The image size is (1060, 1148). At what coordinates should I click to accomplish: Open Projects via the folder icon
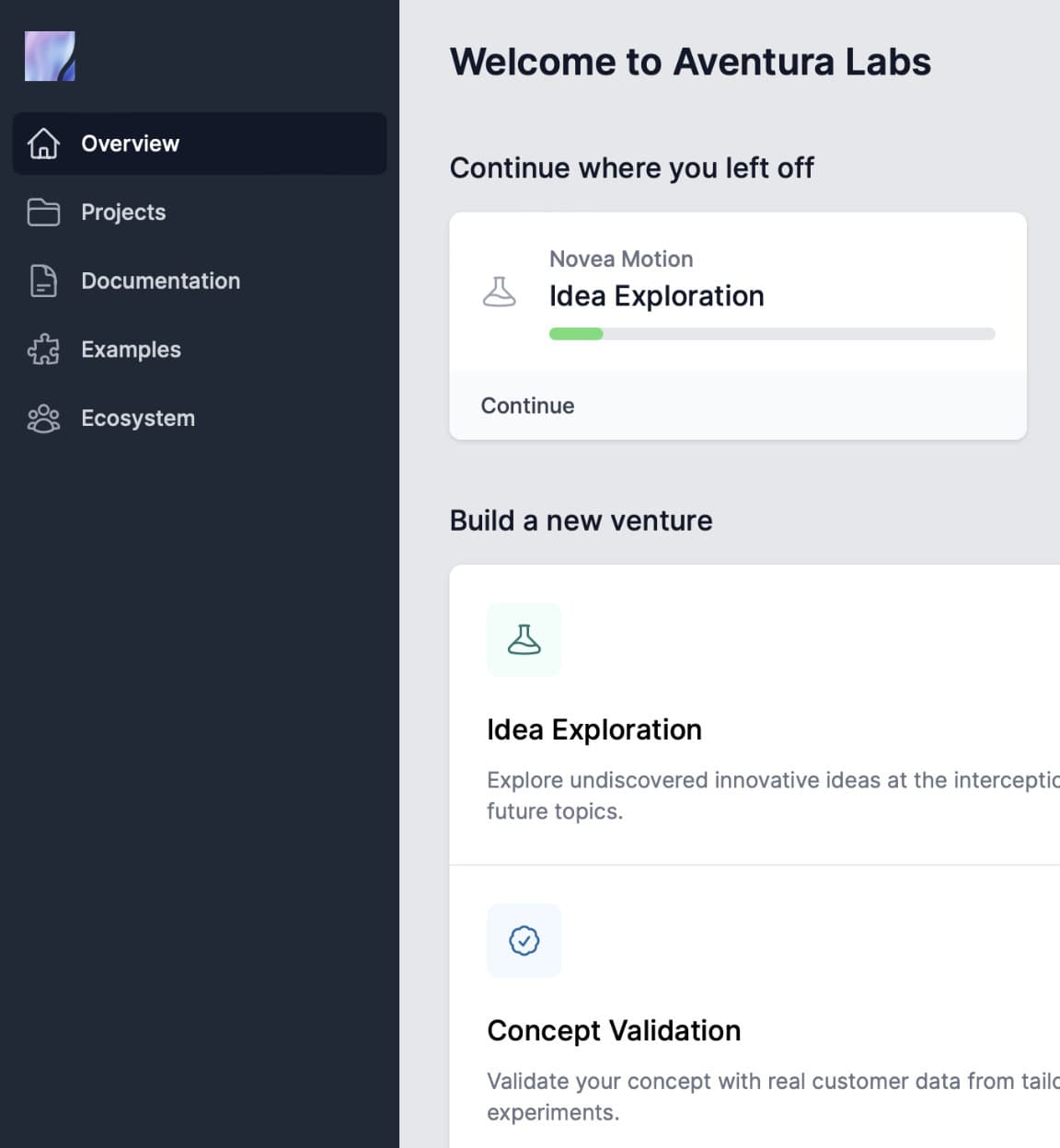click(x=42, y=212)
